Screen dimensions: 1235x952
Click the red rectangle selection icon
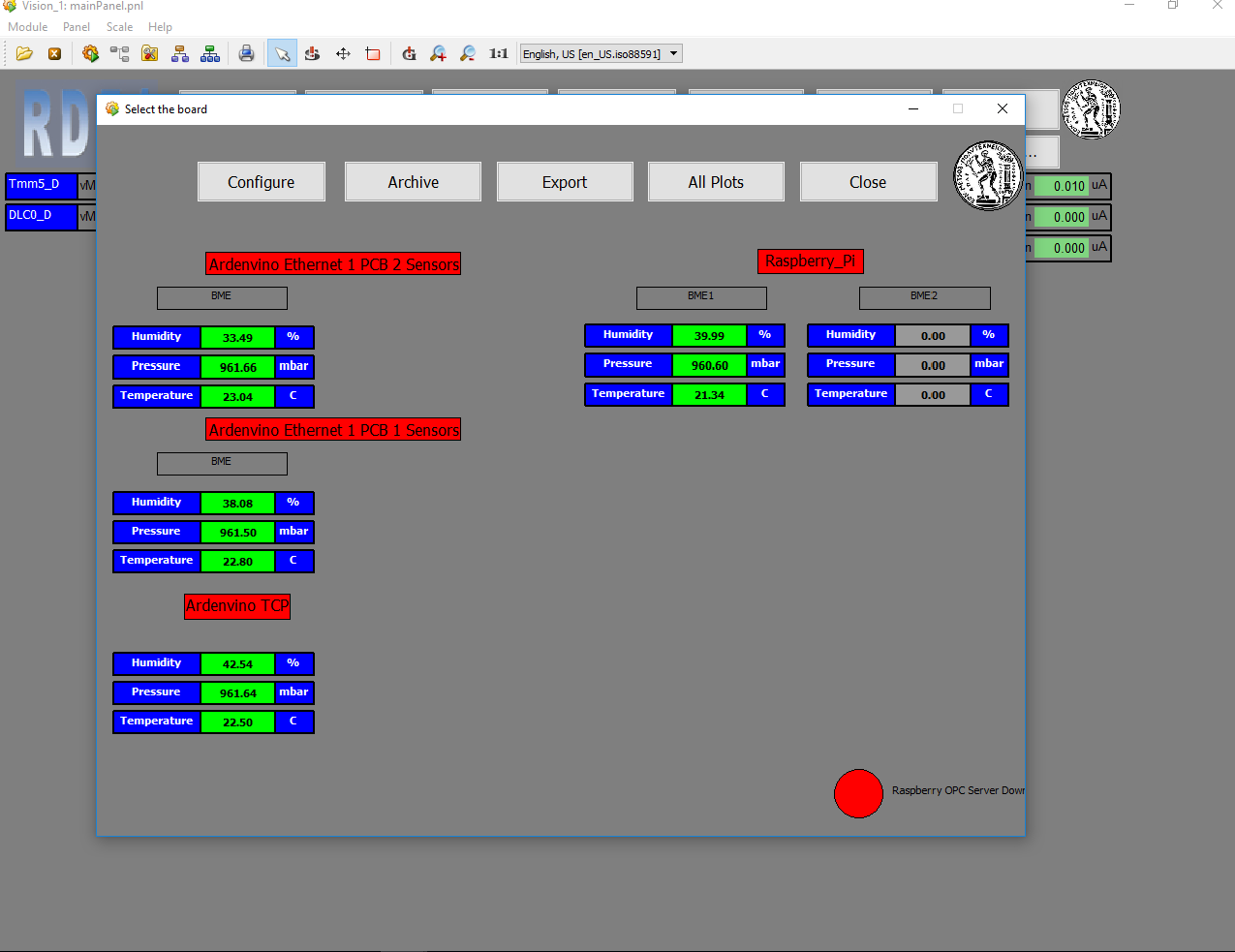click(373, 54)
